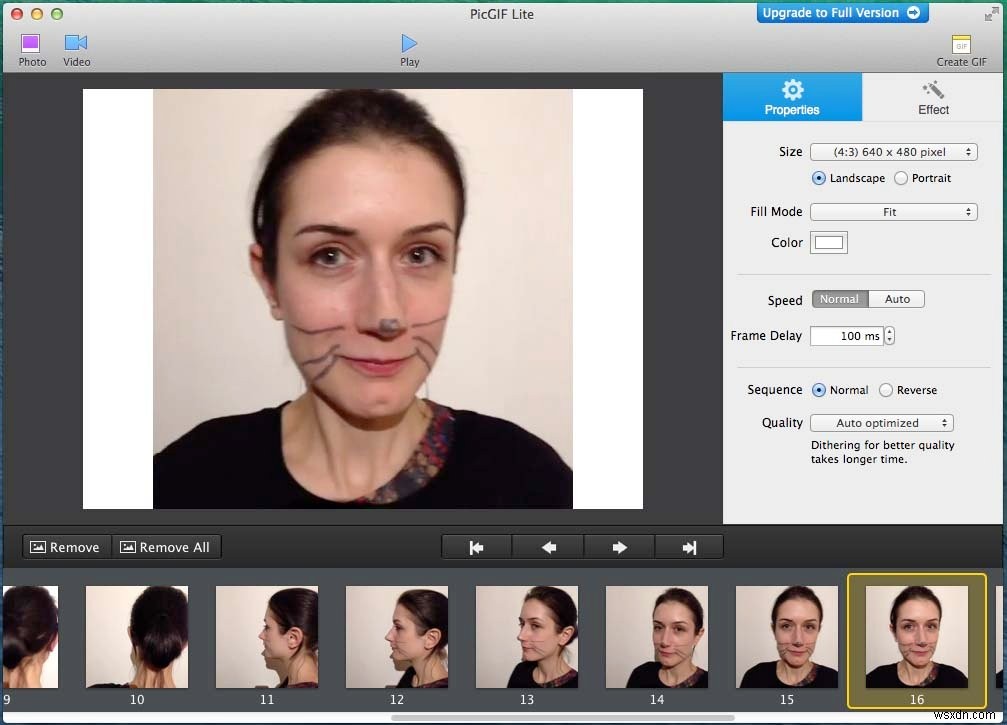Select the Properties tab

[x=792, y=97]
